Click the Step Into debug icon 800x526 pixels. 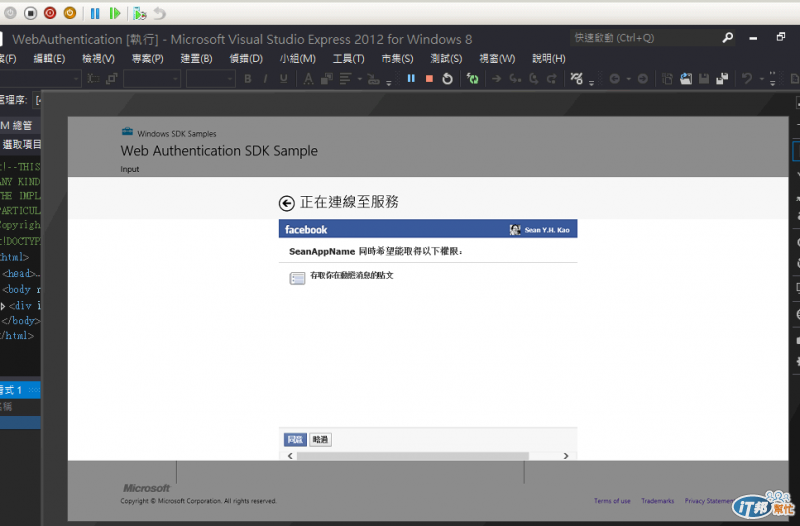pyautogui.click(x=515, y=79)
